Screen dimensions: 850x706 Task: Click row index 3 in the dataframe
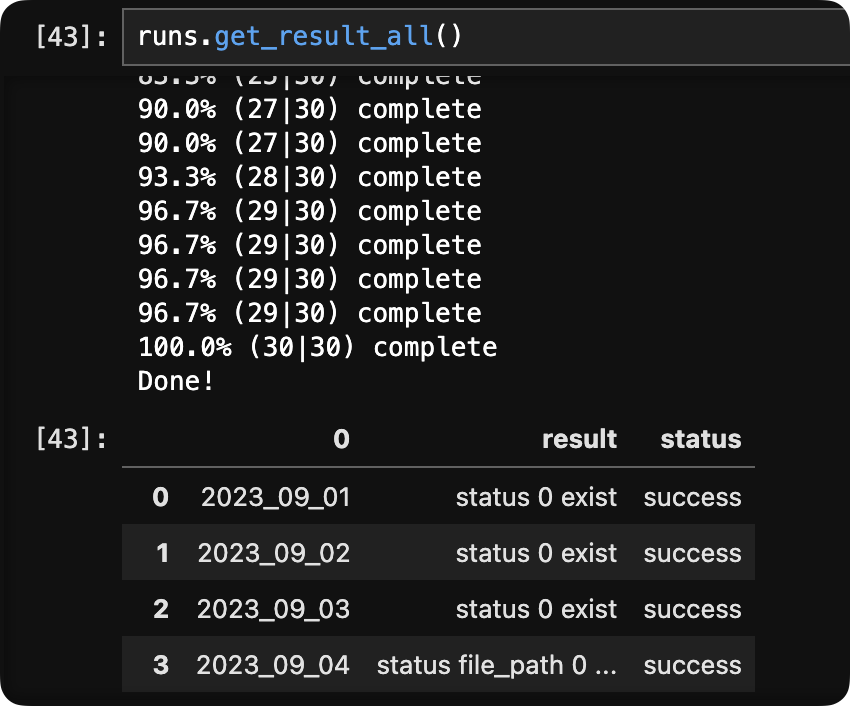pyautogui.click(x=161, y=665)
